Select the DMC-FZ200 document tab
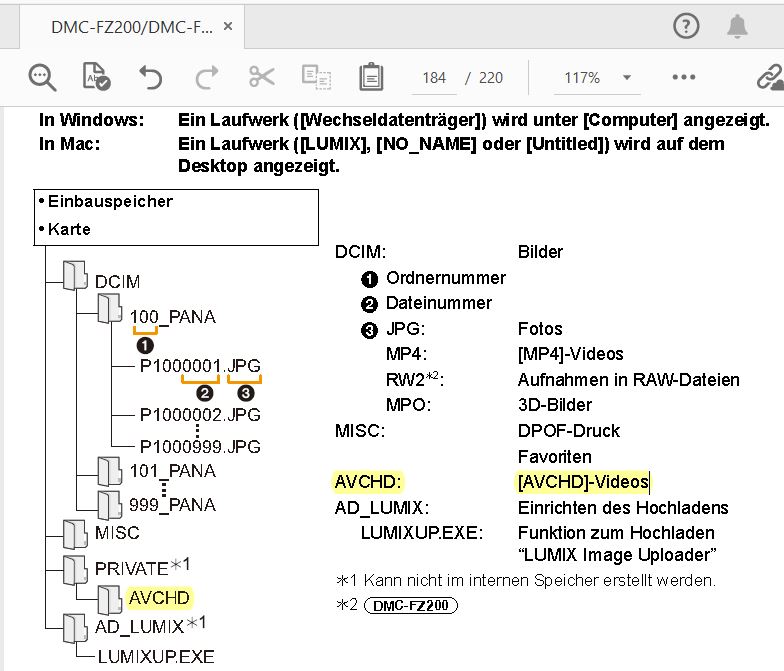 [x=130, y=28]
